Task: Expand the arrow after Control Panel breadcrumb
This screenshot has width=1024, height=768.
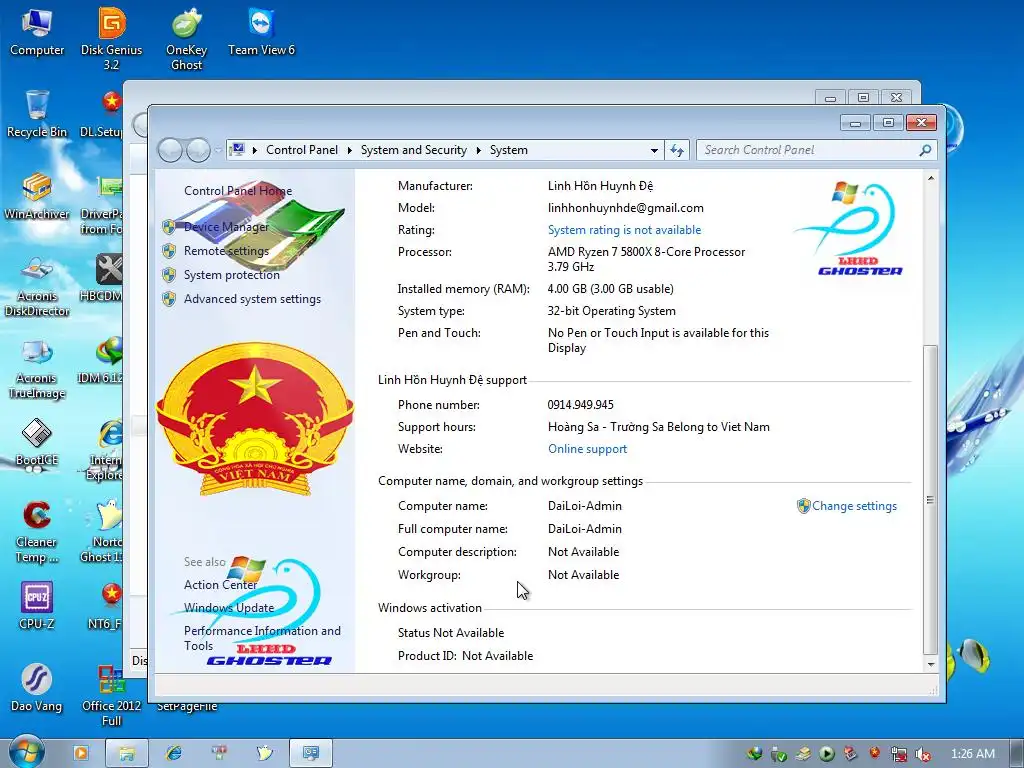Action: click(349, 150)
